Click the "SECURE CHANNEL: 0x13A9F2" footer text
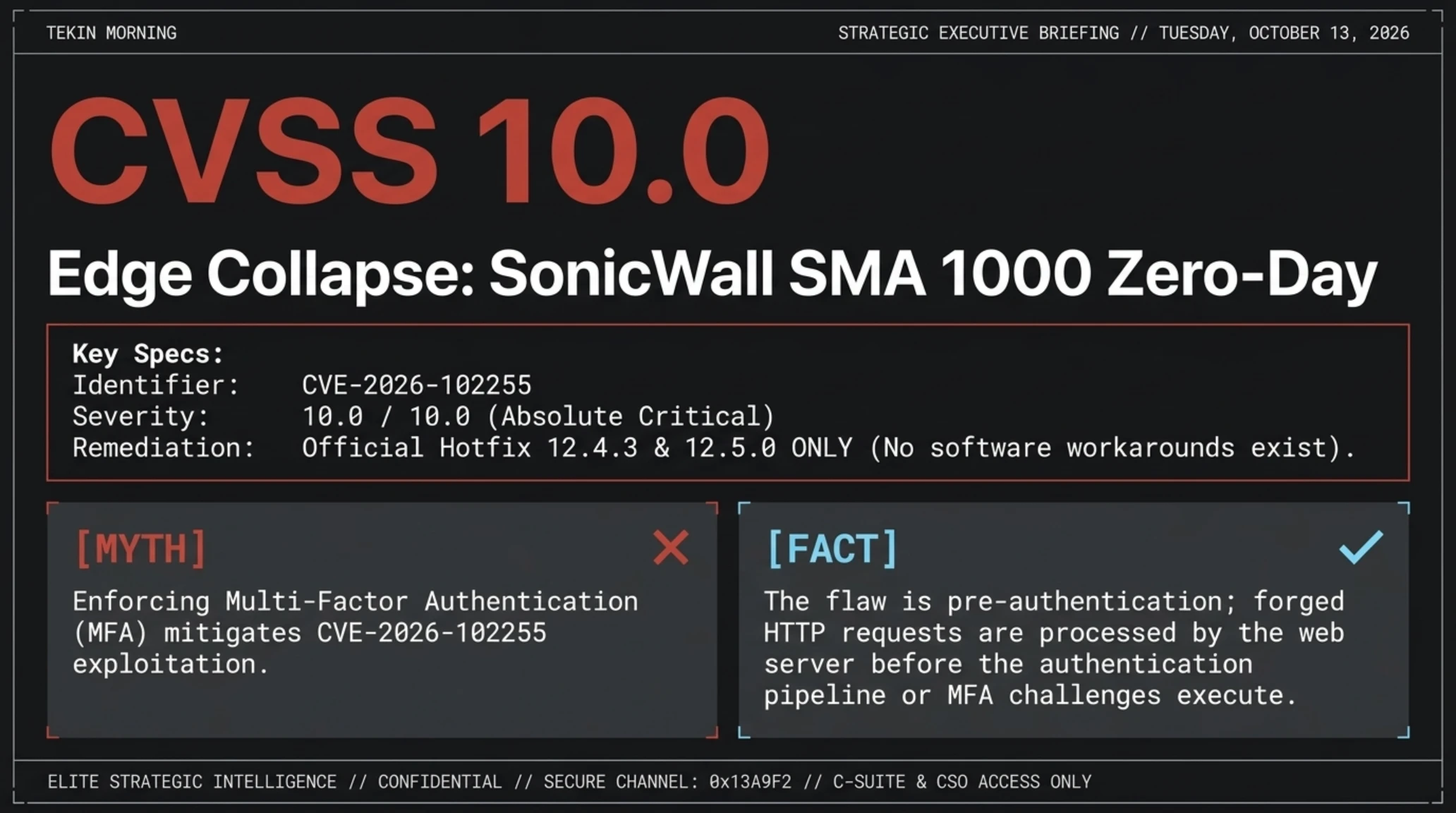This screenshot has height=813, width=1456. coord(667,782)
